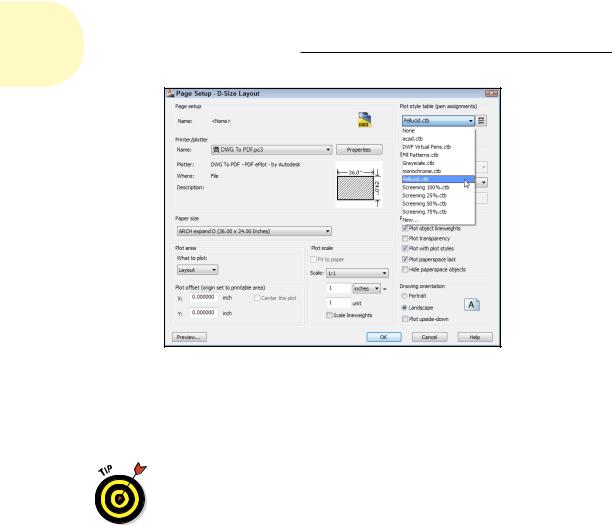
Task: Choose Screening 100%.ctb option
Action: (438, 188)
